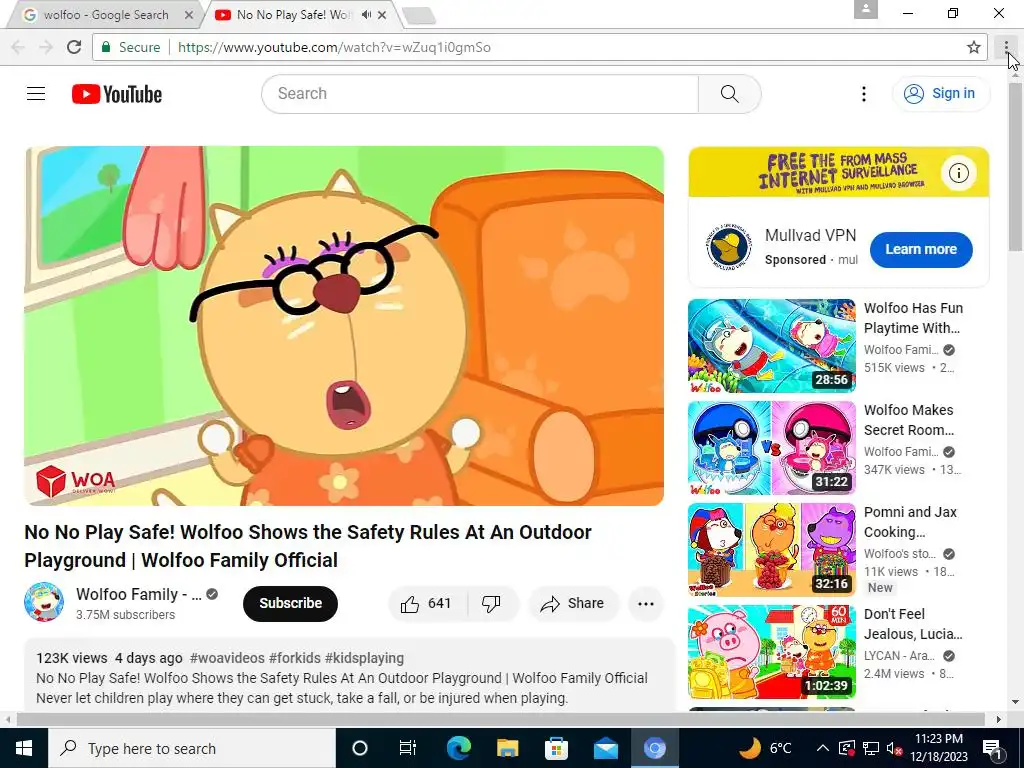Go back in browser history
This screenshot has height=768, width=1024.
click(x=18, y=47)
